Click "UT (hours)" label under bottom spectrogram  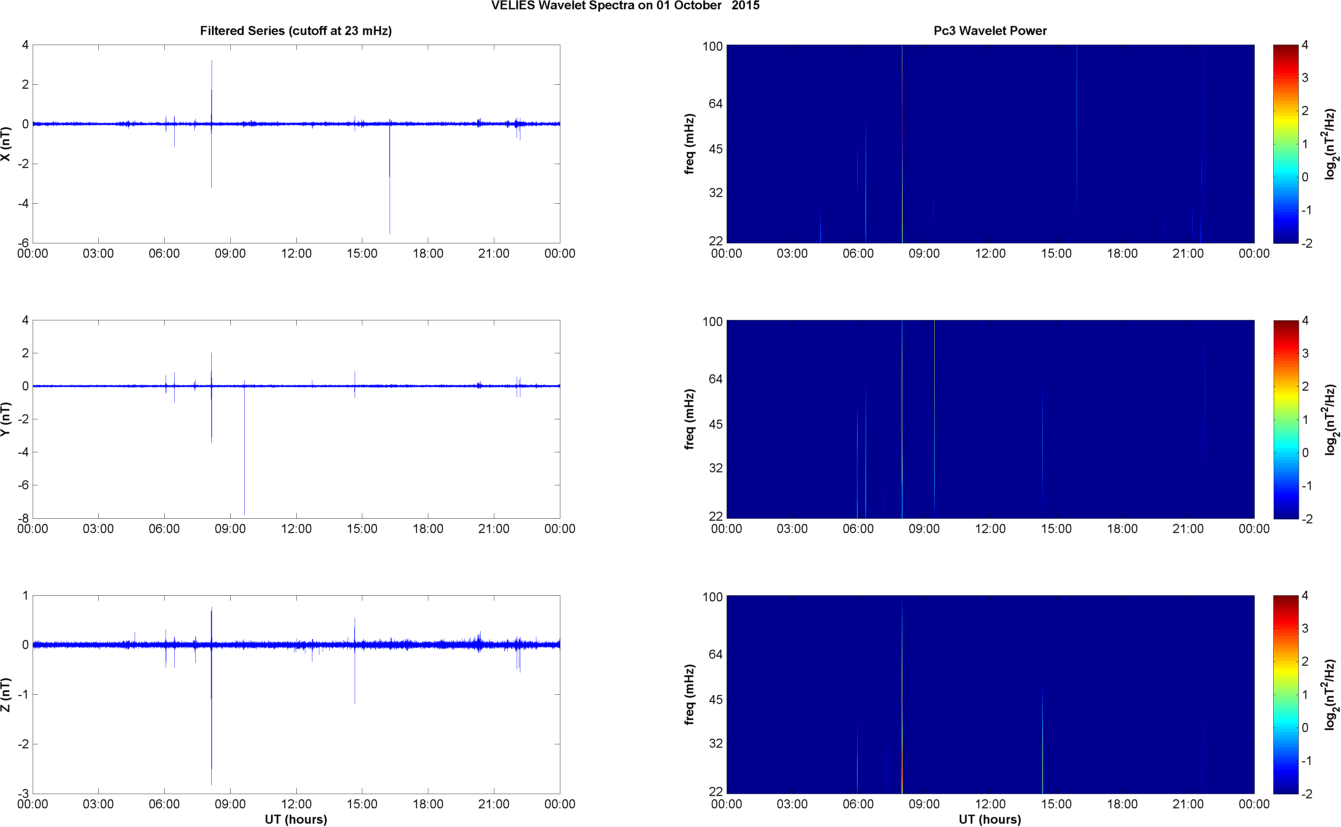coord(990,819)
